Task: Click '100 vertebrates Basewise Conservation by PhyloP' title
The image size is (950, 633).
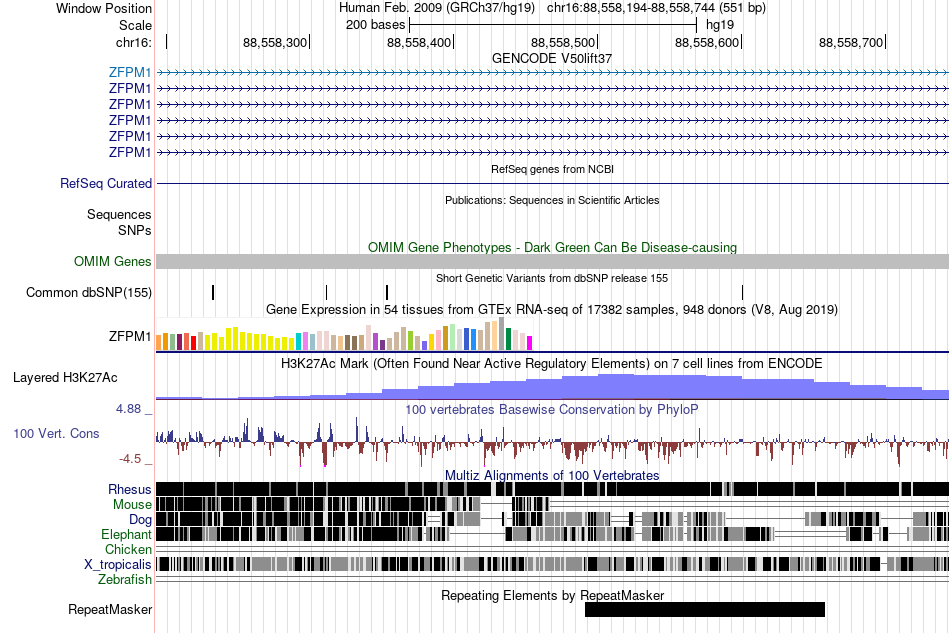Action: [x=551, y=409]
